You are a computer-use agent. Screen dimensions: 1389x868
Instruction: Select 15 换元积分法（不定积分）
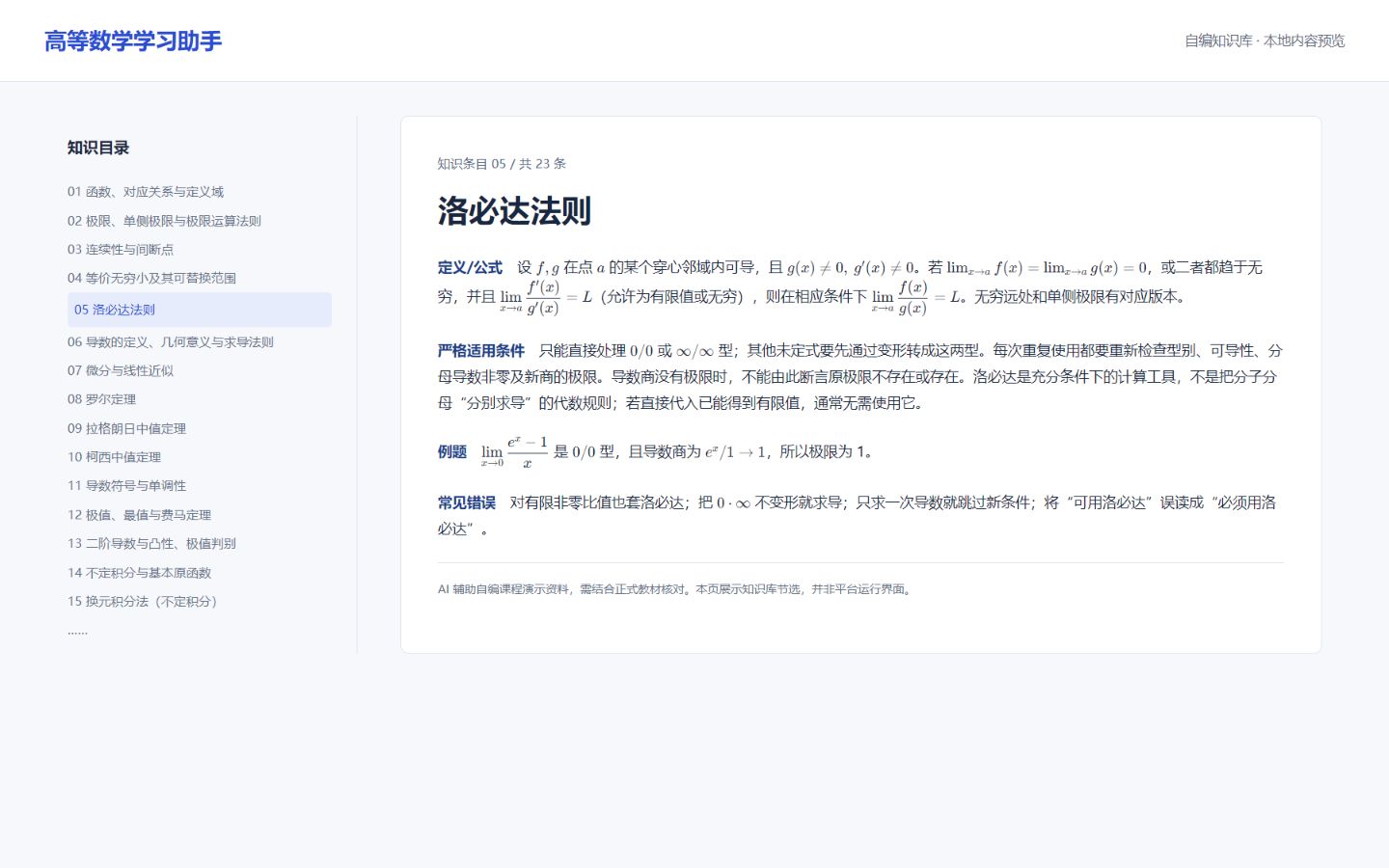[x=145, y=602]
